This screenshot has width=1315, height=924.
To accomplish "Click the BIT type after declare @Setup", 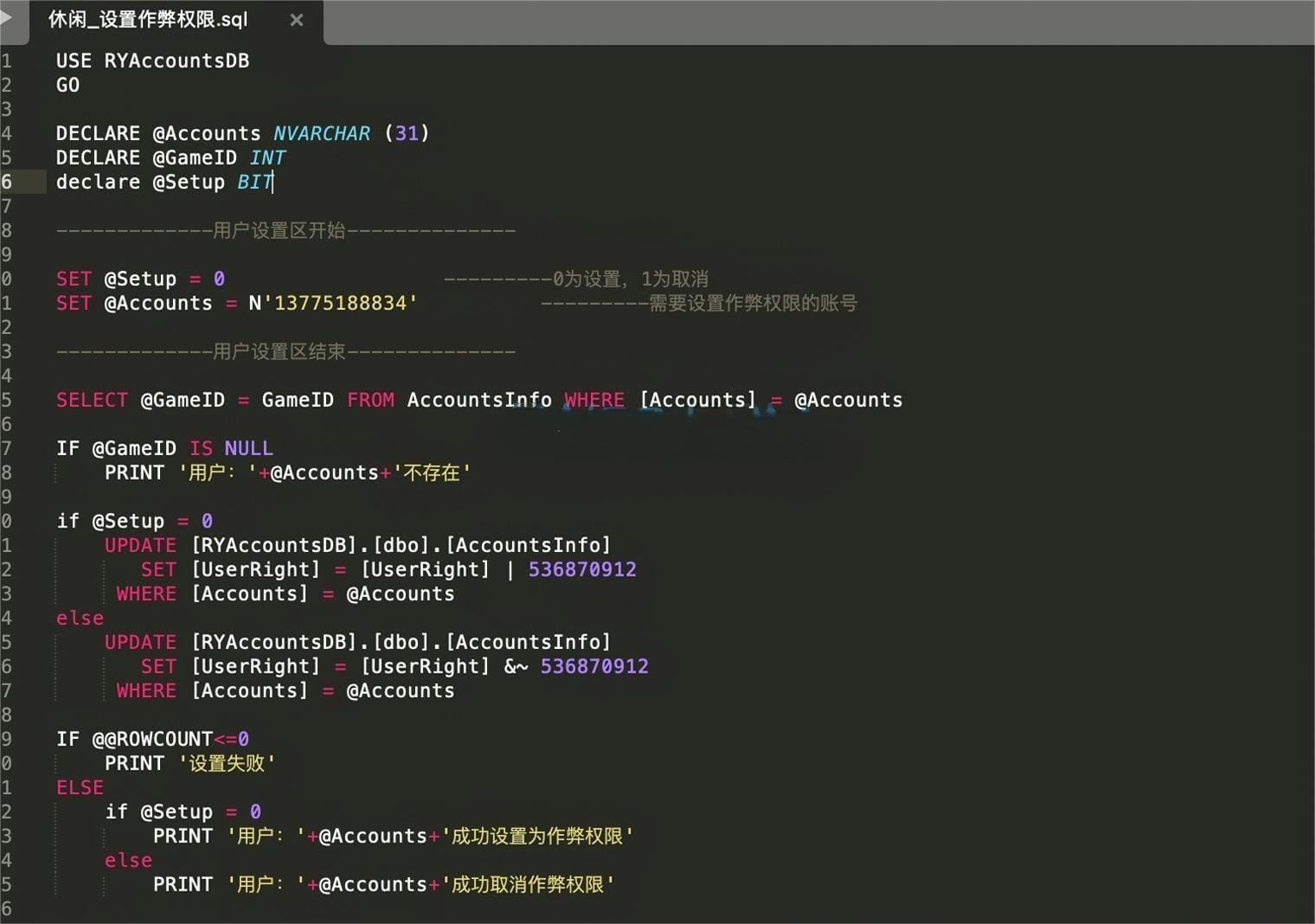I will pyautogui.click(x=254, y=182).
